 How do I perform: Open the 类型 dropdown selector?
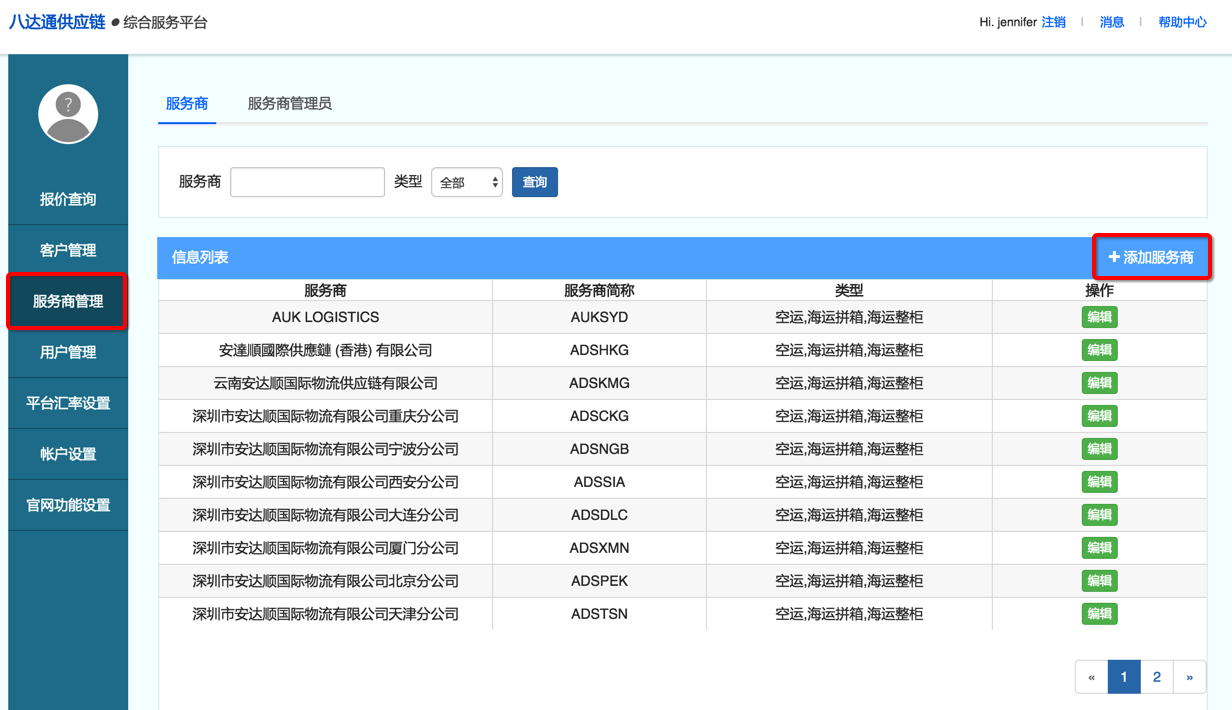(x=467, y=182)
